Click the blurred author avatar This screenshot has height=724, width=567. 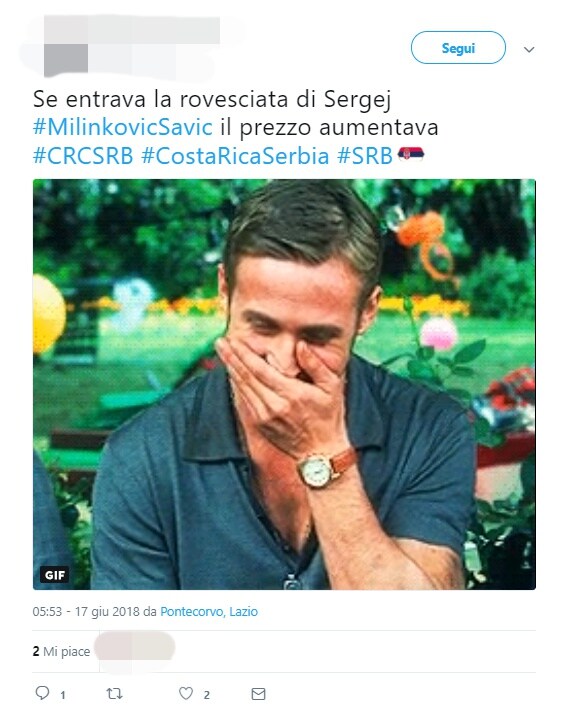pyautogui.click(x=66, y=60)
